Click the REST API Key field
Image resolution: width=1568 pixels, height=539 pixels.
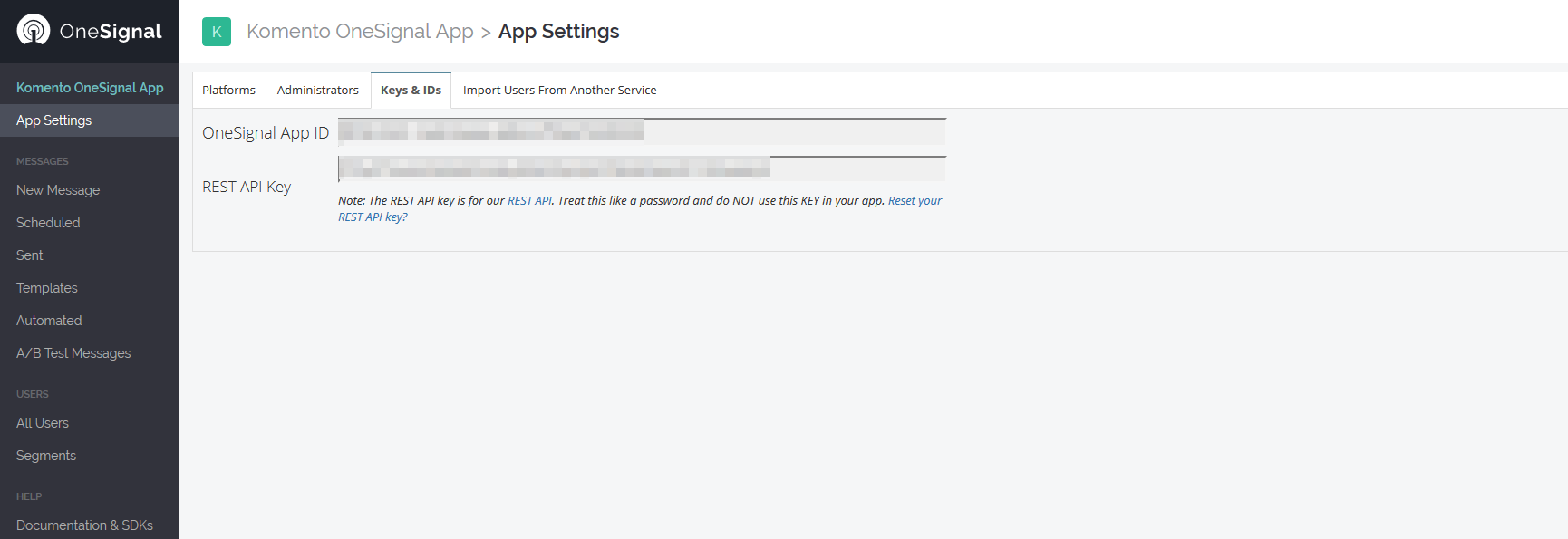642,168
